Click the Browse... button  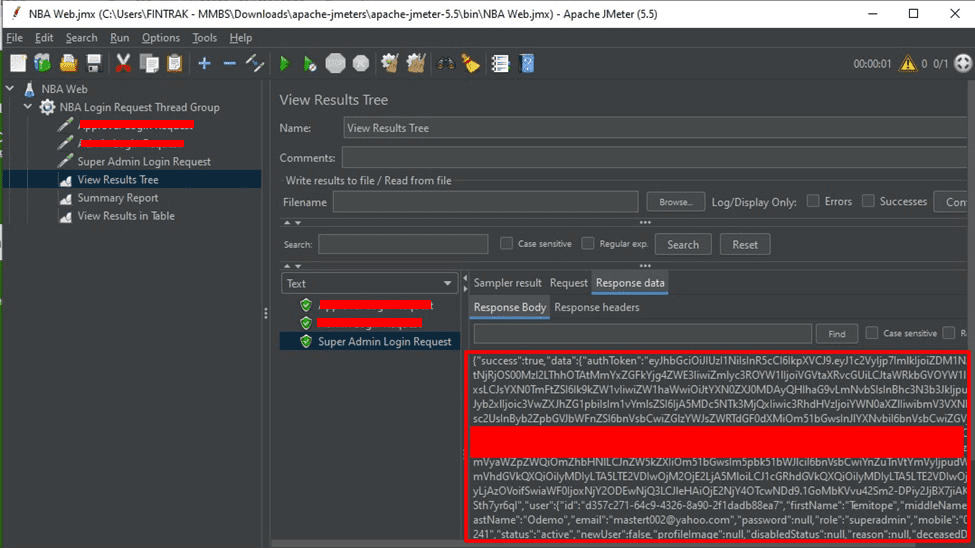675,202
